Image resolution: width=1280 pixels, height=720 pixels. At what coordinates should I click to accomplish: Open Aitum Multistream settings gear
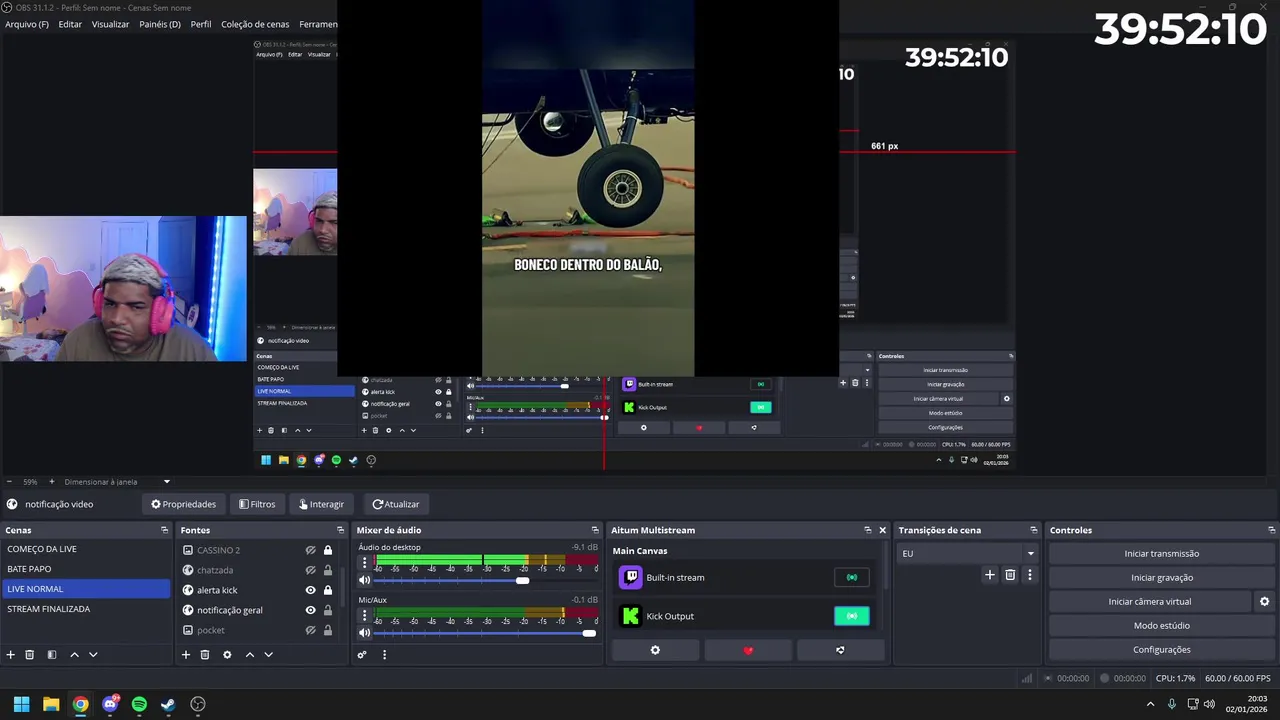[x=655, y=650]
